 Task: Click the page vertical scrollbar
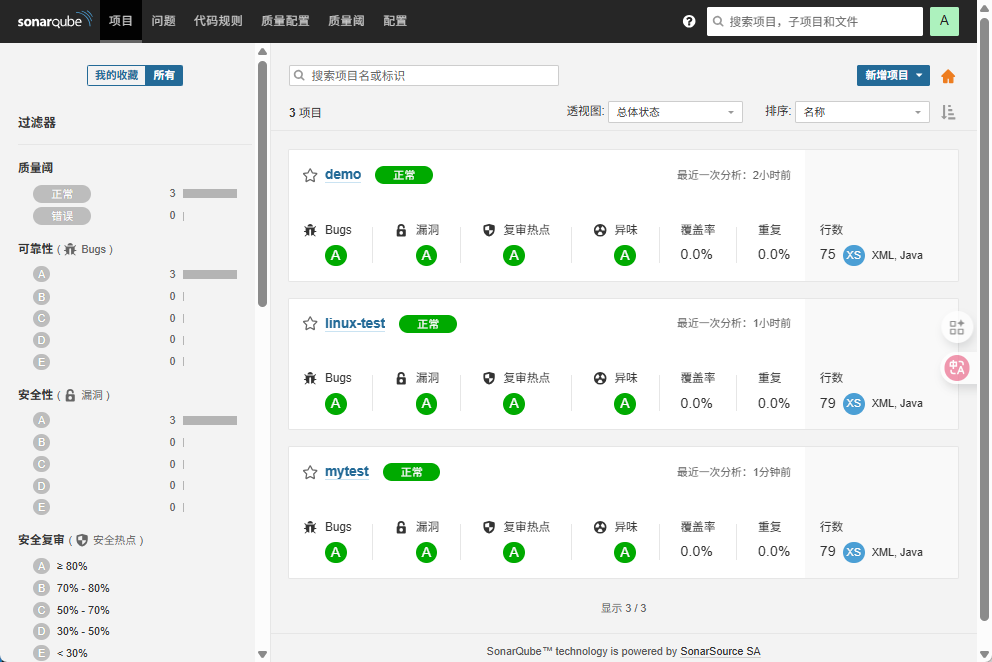click(984, 320)
